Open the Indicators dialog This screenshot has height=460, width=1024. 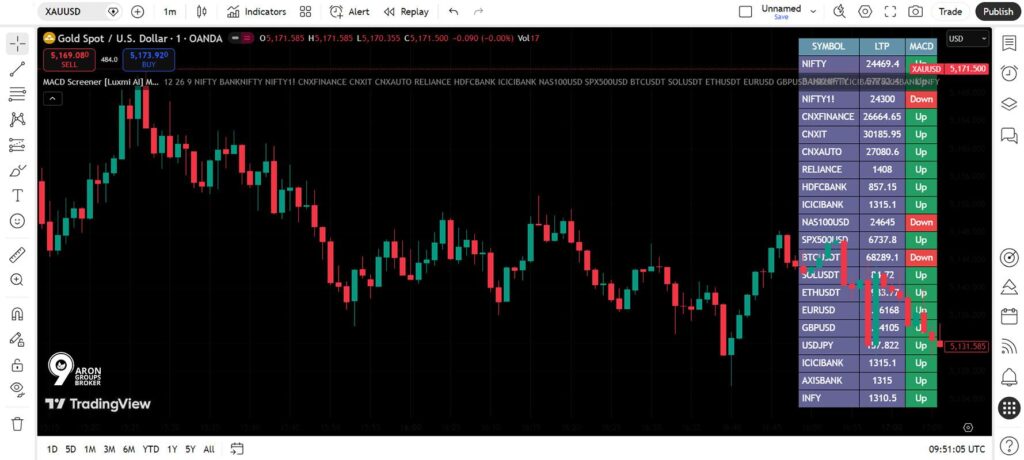256,11
